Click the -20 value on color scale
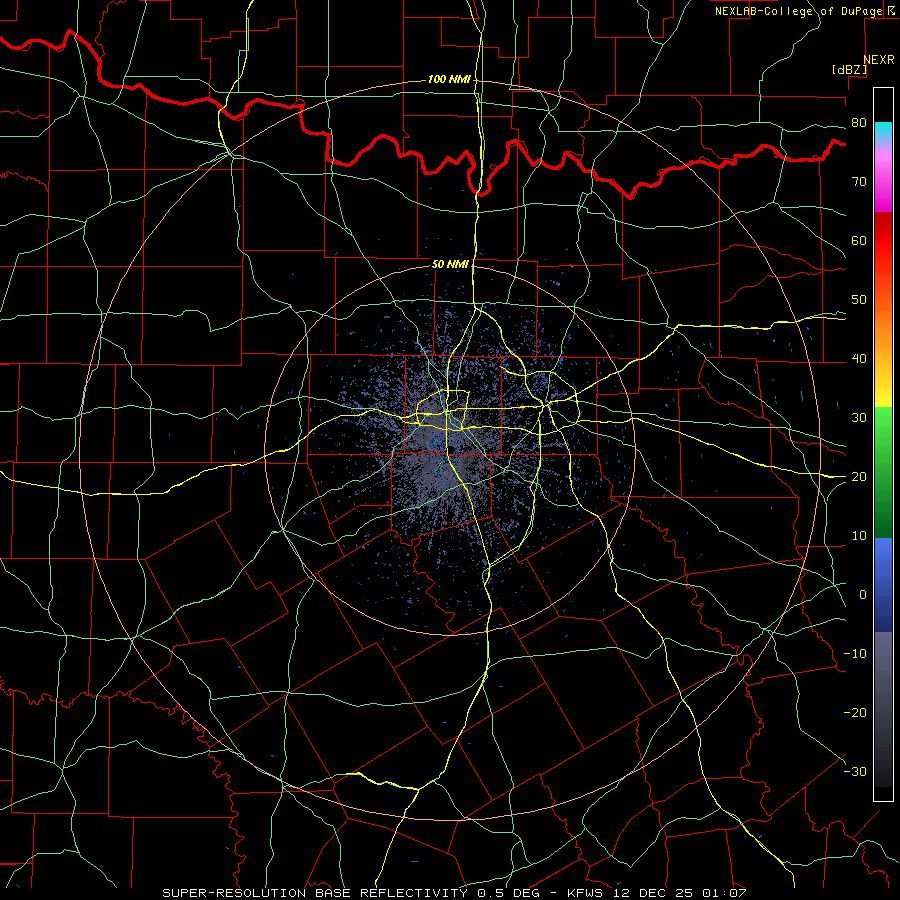Image resolution: width=900 pixels, height=900 pixels. pyautogui.click(x=855, y=713)
